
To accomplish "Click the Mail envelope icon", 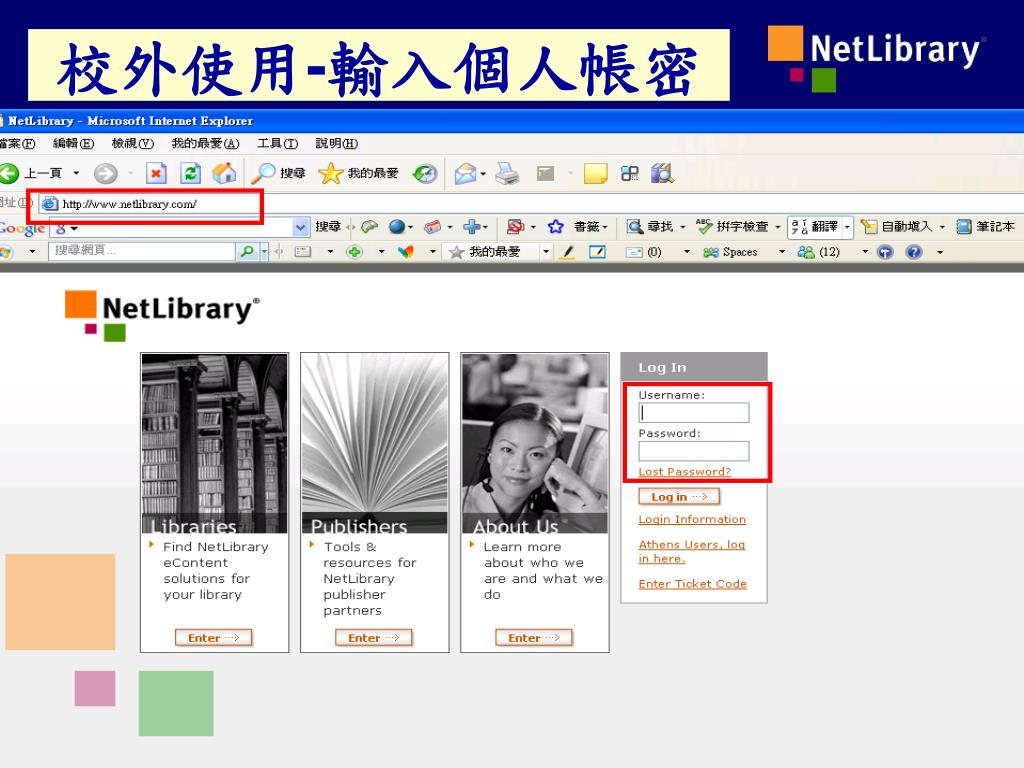I will tap(466, 174).
